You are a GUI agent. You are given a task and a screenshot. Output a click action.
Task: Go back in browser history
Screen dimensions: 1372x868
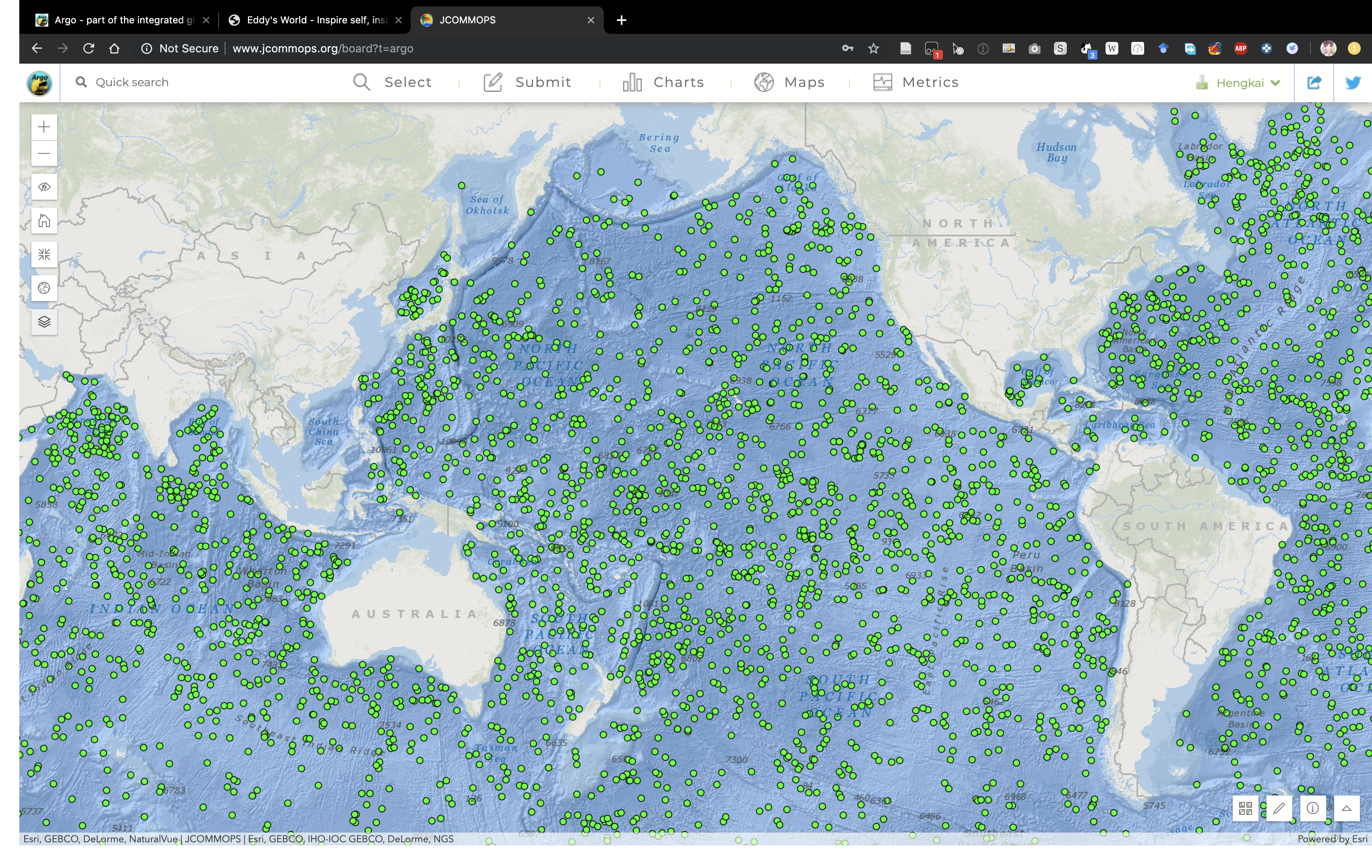tap(37, 48)
